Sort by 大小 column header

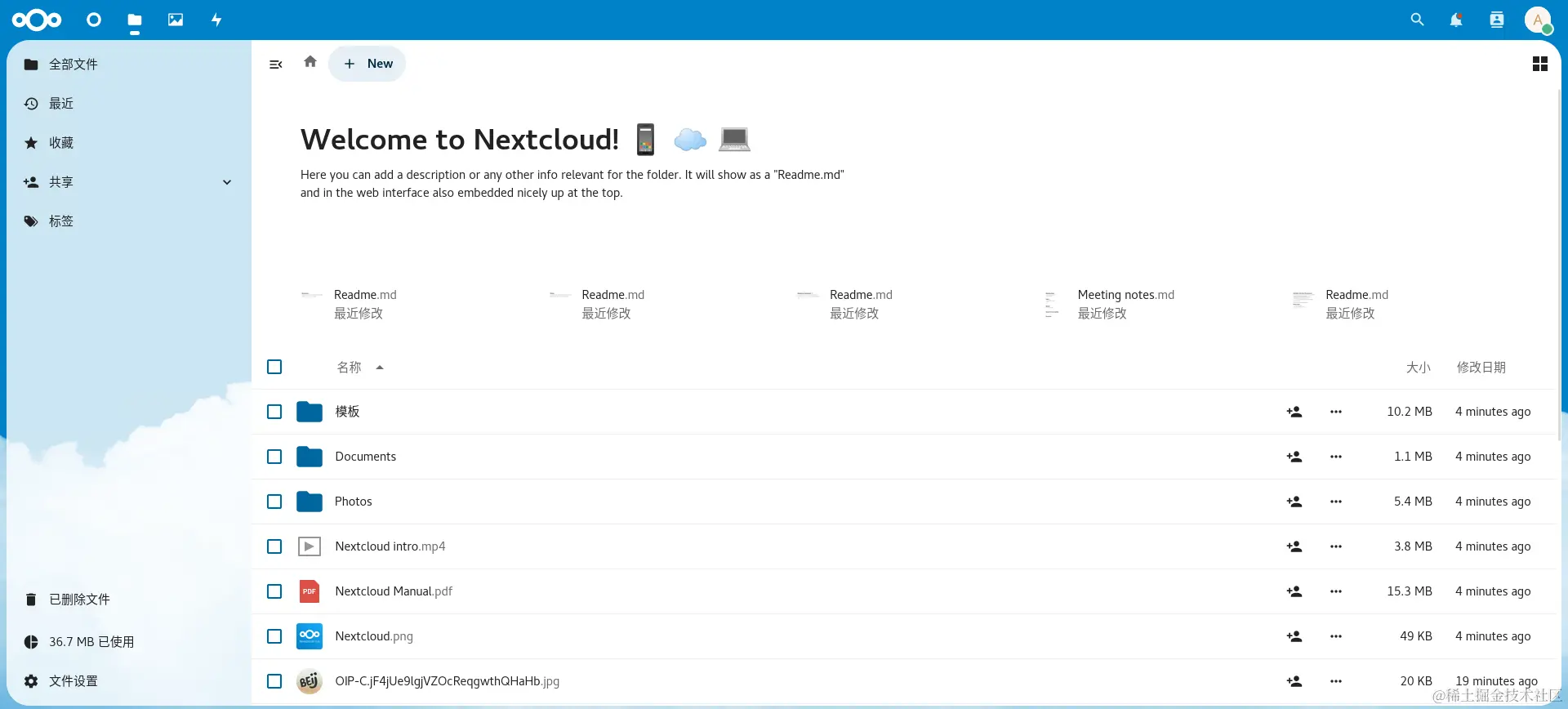pyautogui.click(x=1419, y=368)
